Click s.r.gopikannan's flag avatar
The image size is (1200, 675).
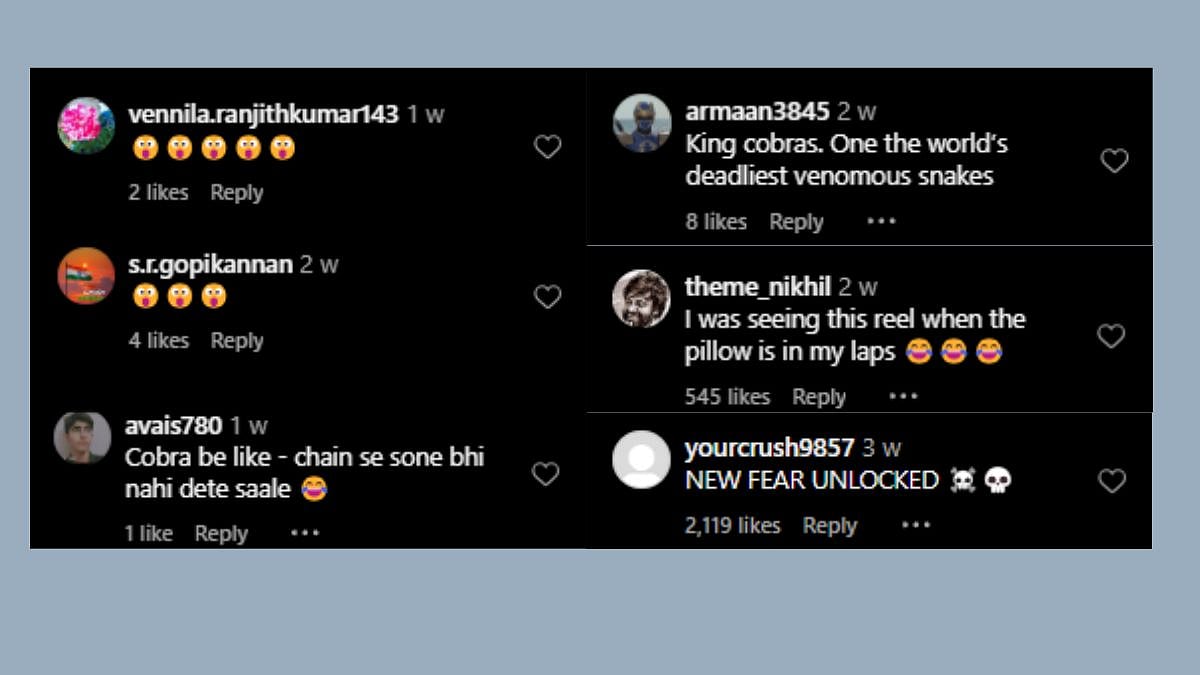86,275
